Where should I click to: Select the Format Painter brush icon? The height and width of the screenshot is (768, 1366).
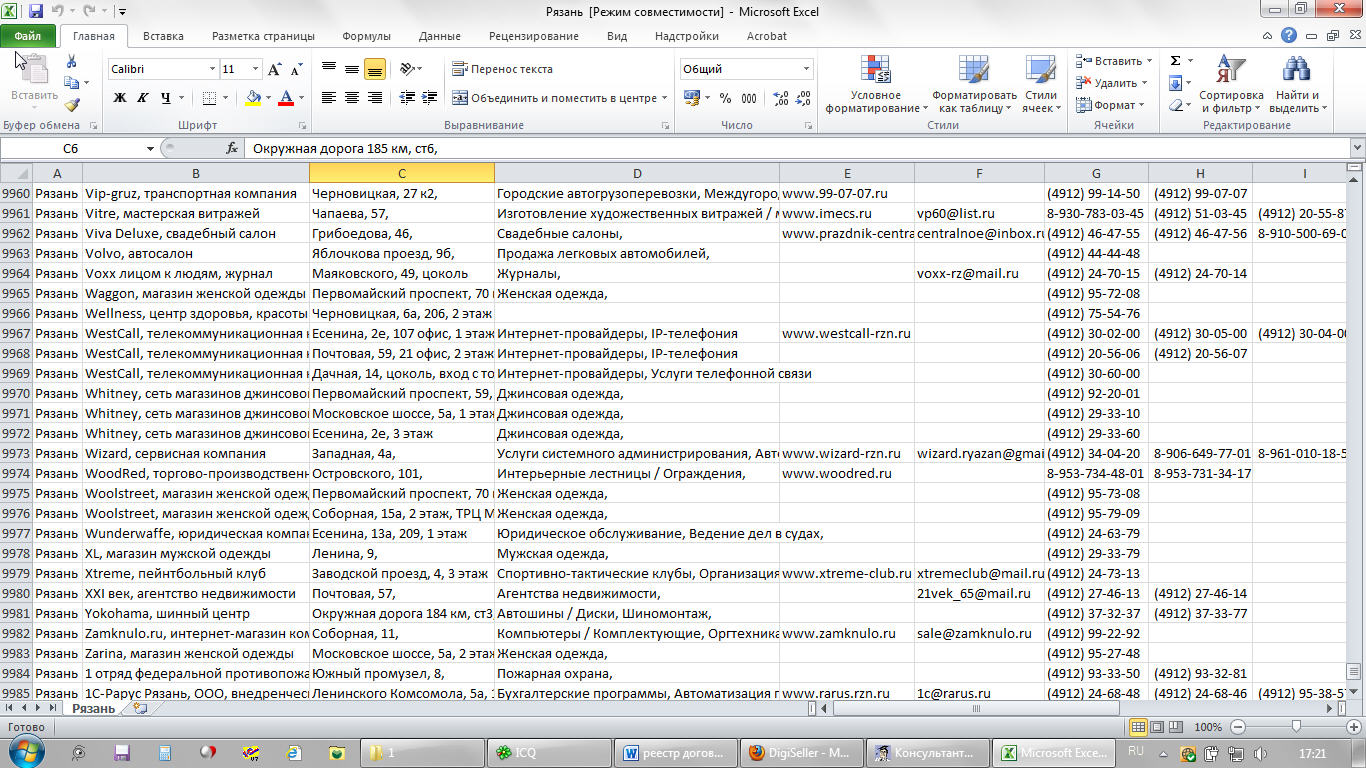71,104
